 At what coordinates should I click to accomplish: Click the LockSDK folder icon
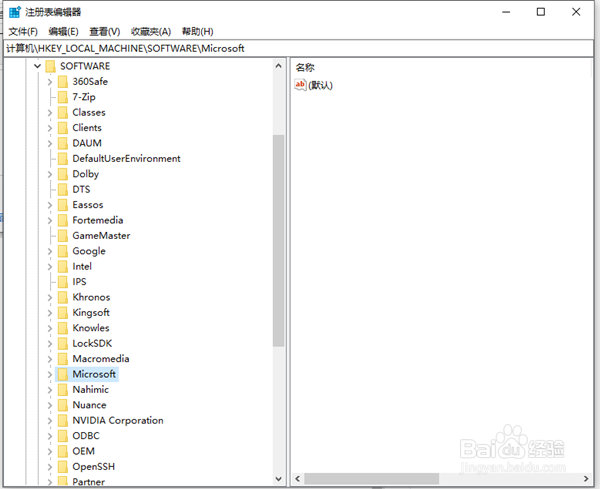63,344
